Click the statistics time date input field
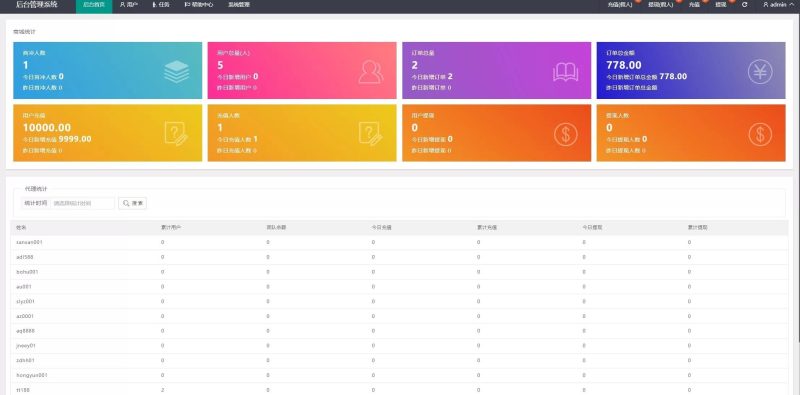The height and width of the screenshot is (395, 800). click(83, 203)
